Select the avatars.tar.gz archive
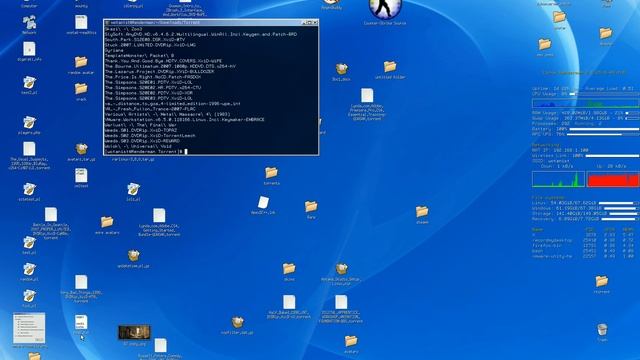 81,152
